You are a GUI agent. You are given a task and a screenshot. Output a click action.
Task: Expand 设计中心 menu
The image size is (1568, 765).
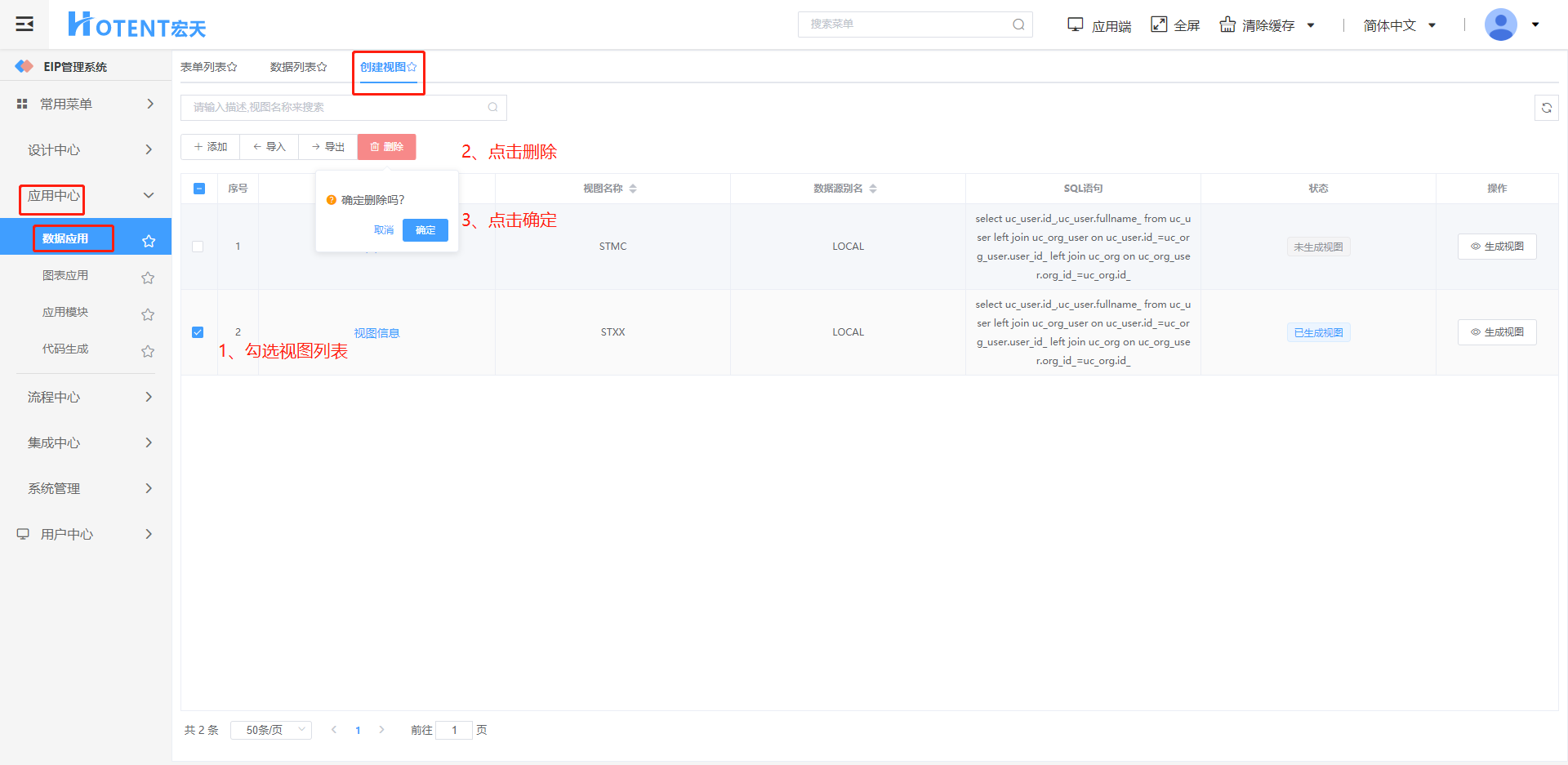[86, 149]
